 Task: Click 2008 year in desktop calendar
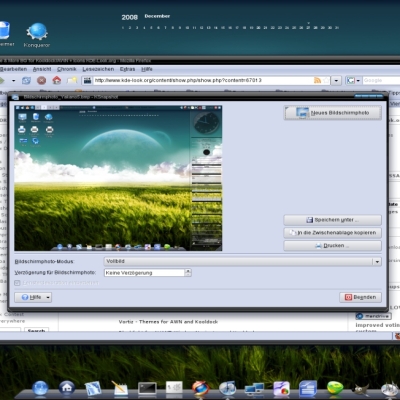coord(130,17)
